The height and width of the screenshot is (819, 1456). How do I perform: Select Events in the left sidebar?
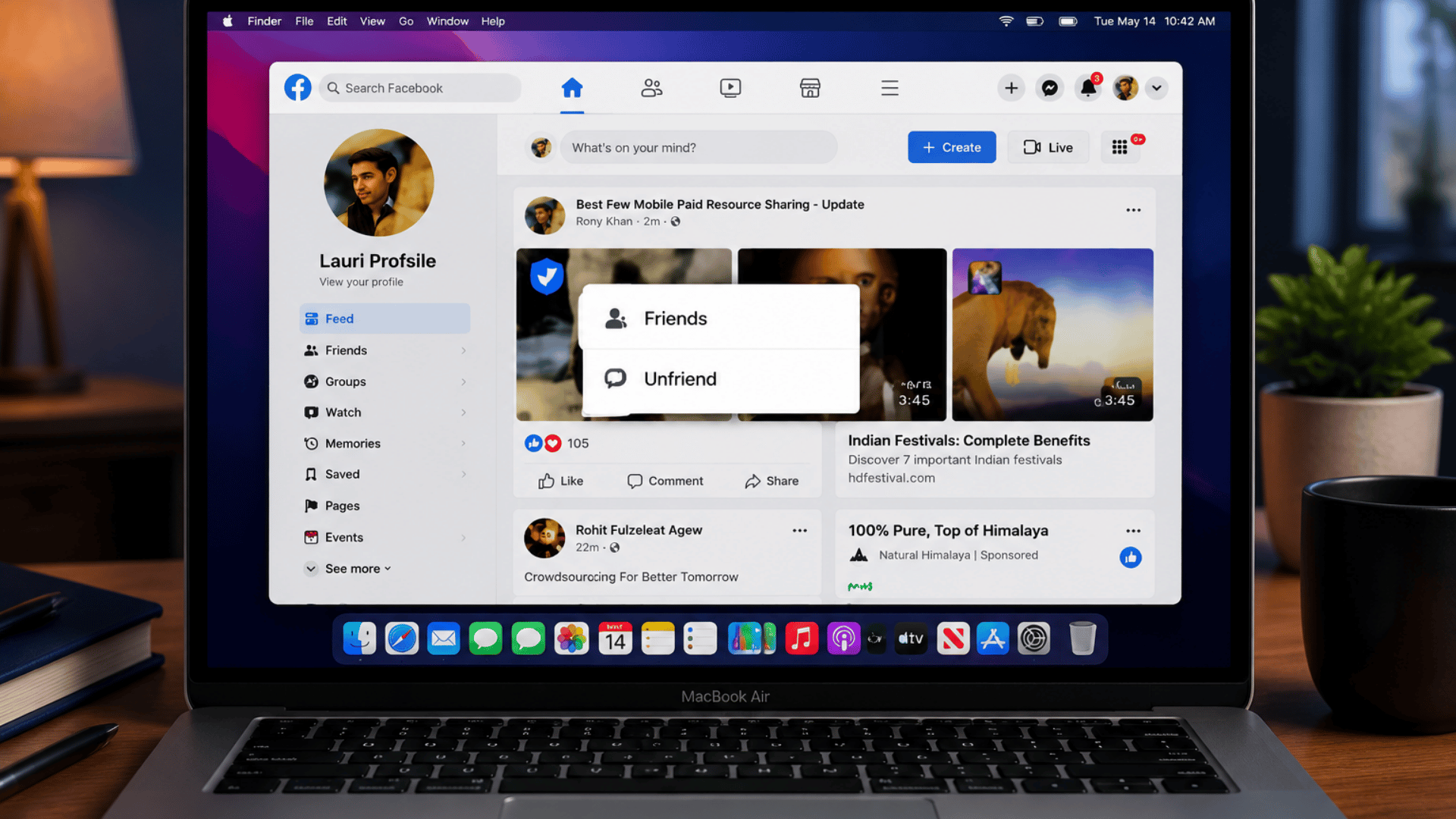tap(384, 537)
